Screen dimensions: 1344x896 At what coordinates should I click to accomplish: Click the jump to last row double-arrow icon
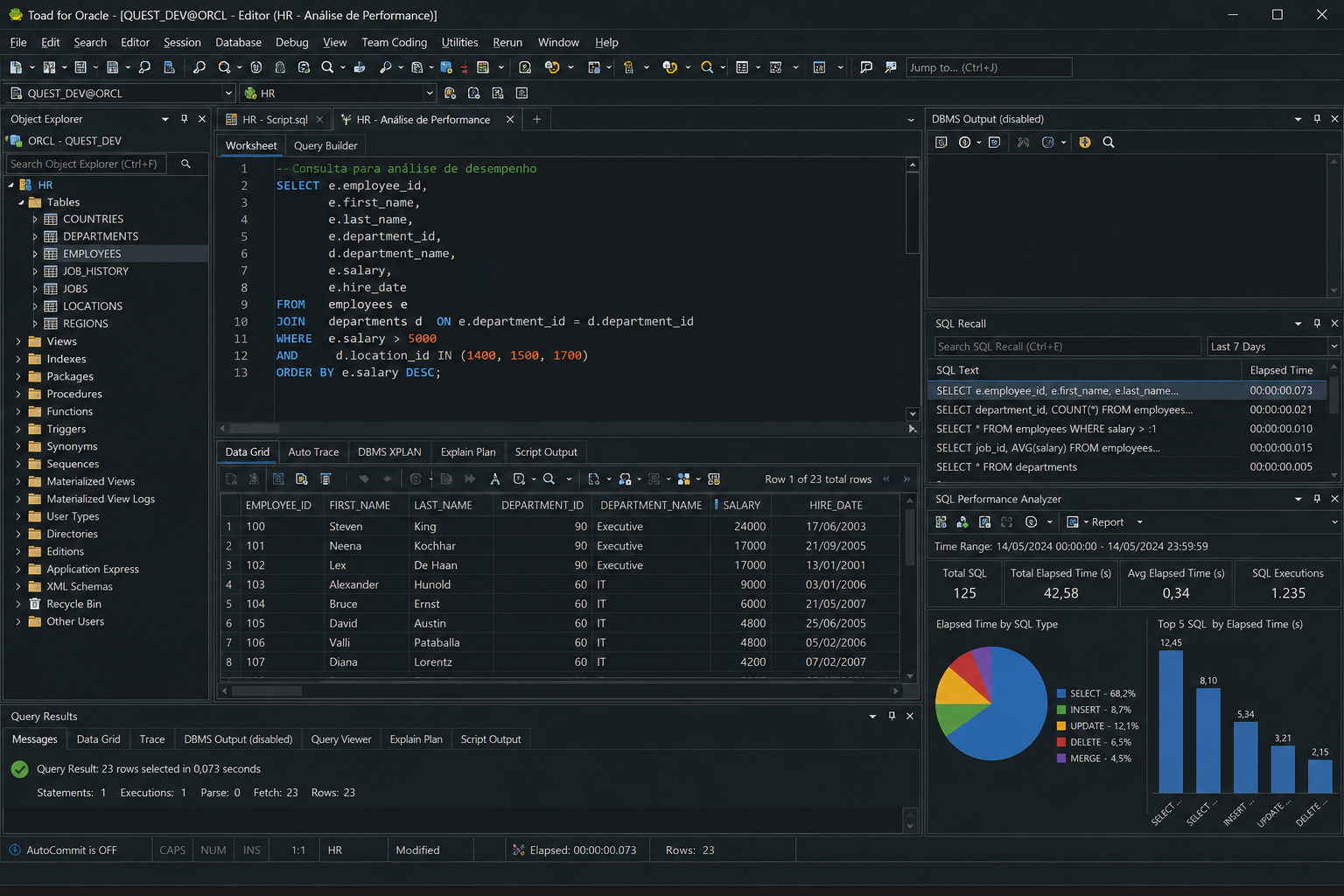(907, 479)
